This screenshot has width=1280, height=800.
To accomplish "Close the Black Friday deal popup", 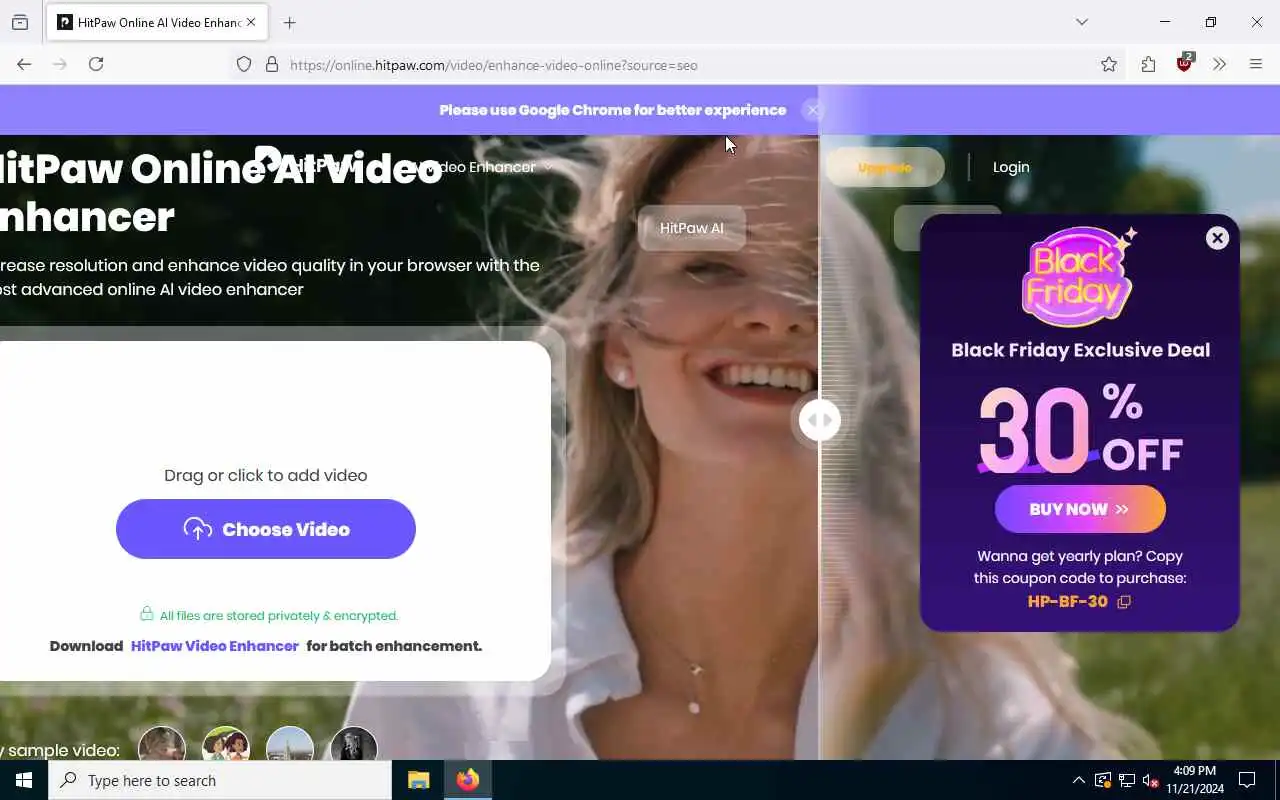I will (x=1217, y=238).
